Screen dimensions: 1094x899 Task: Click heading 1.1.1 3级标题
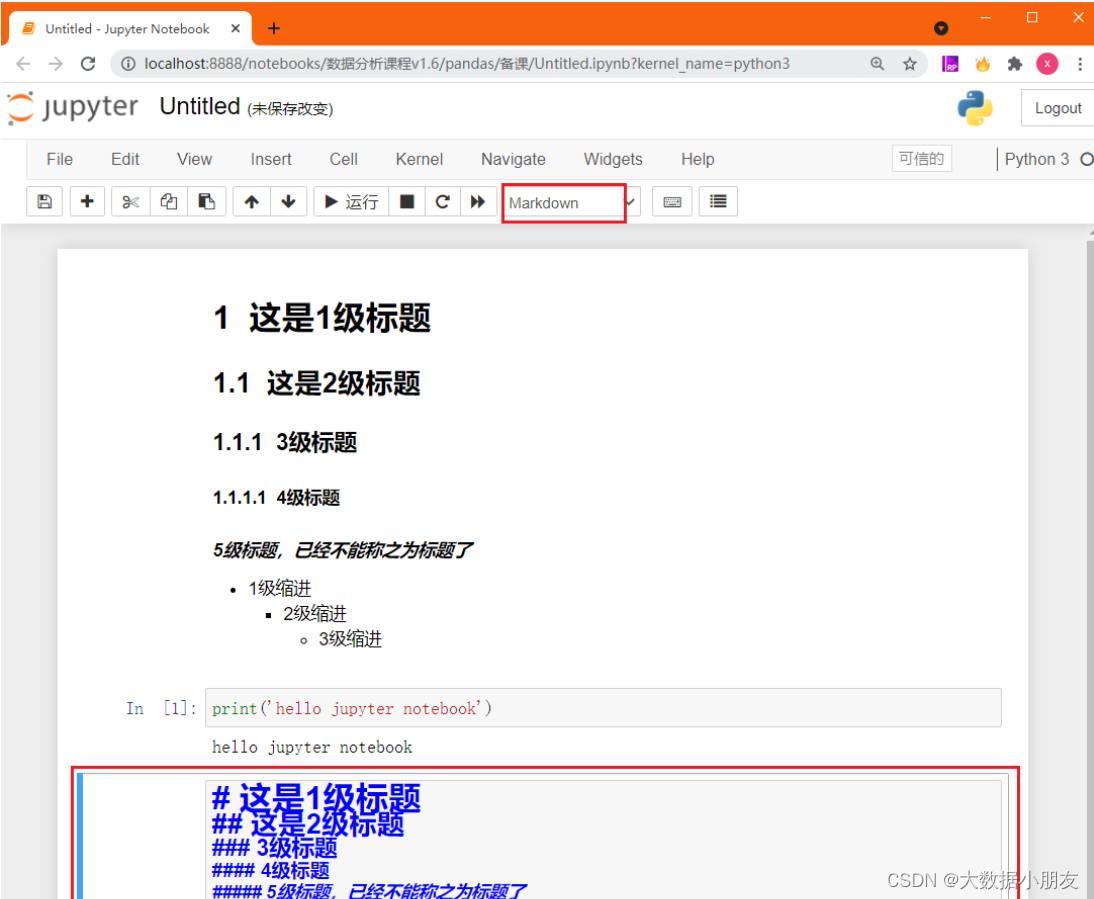[285, 442]
